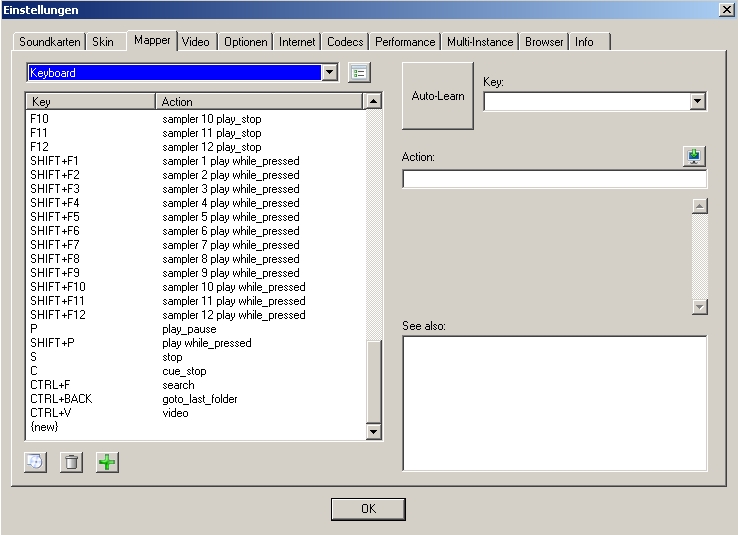Click the green download arrow icon above Action
Image resolution: width=738 pixels, height=535 pixels.
coord(695,156)
